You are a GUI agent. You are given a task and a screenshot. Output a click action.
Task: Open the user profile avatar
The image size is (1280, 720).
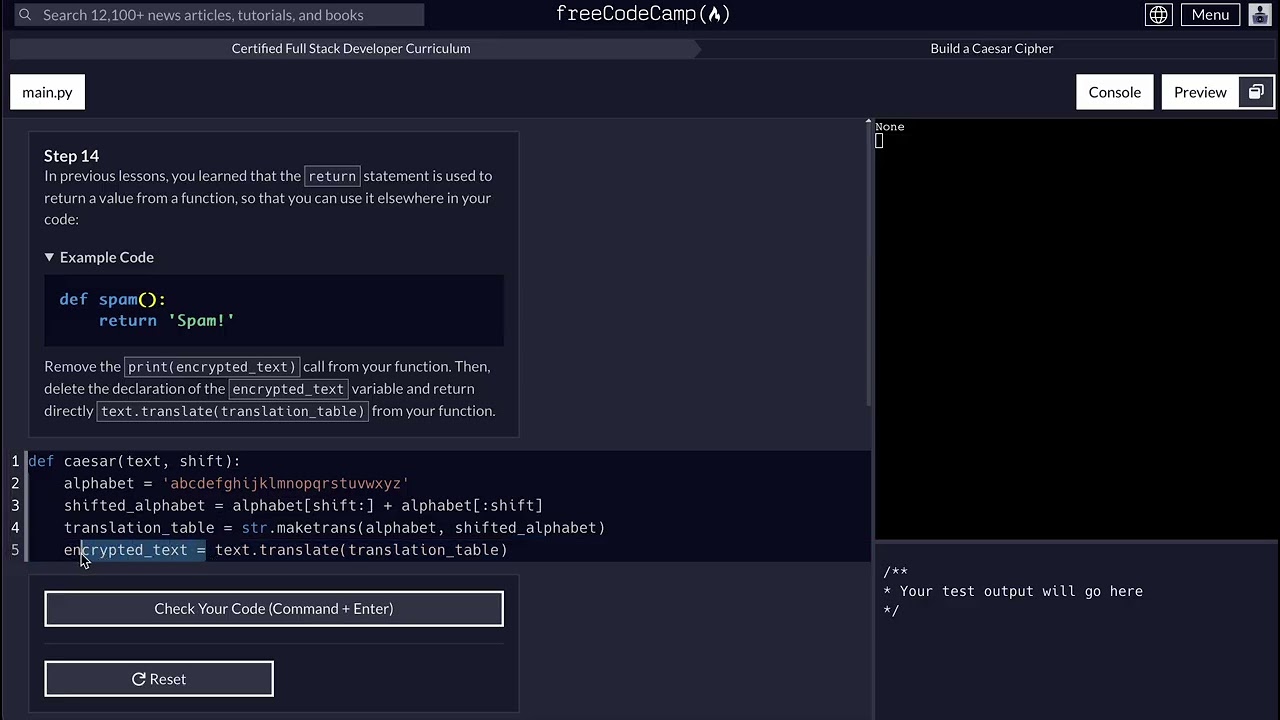[x=1260, y=15]
